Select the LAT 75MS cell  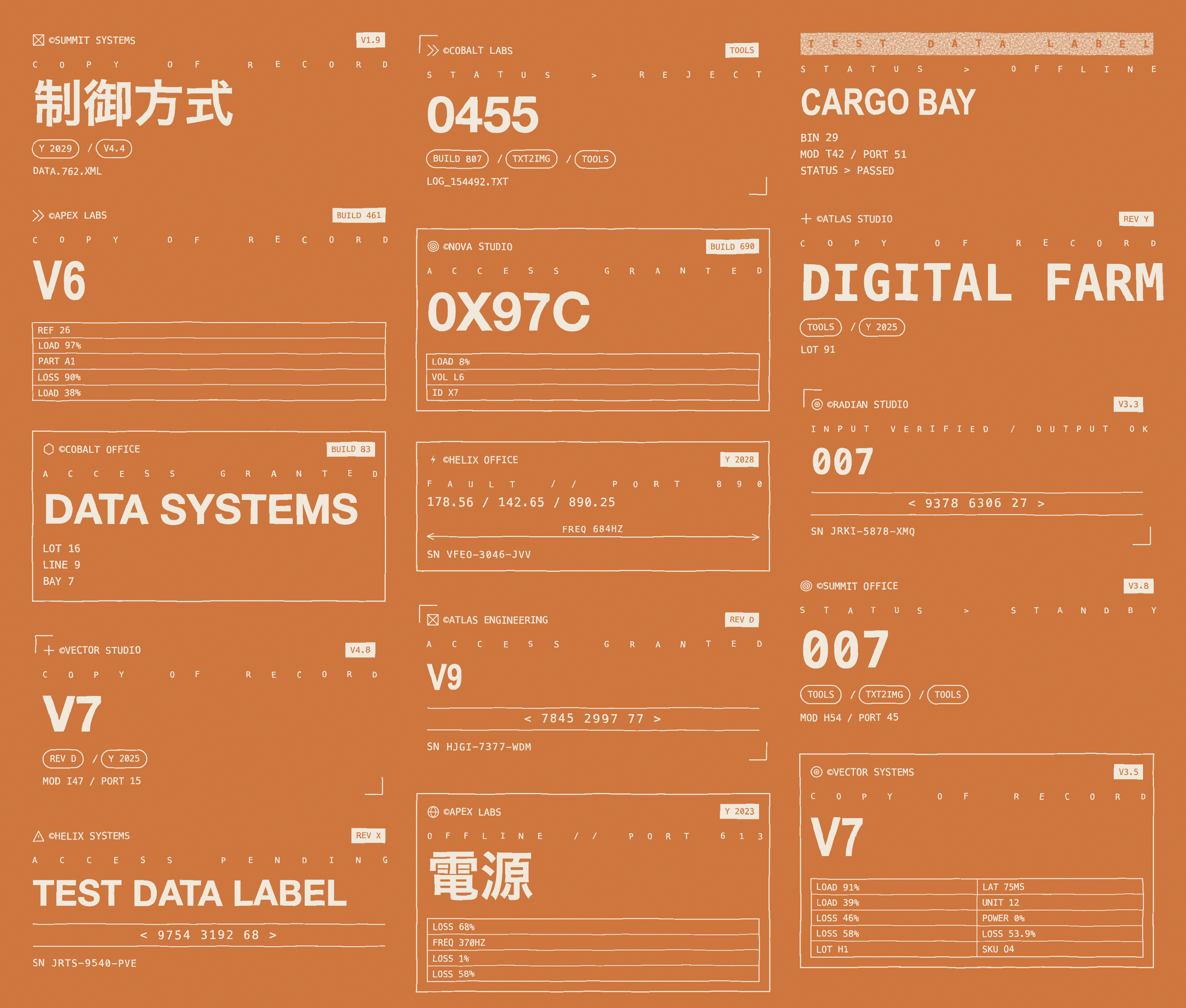click(1060, 887)
